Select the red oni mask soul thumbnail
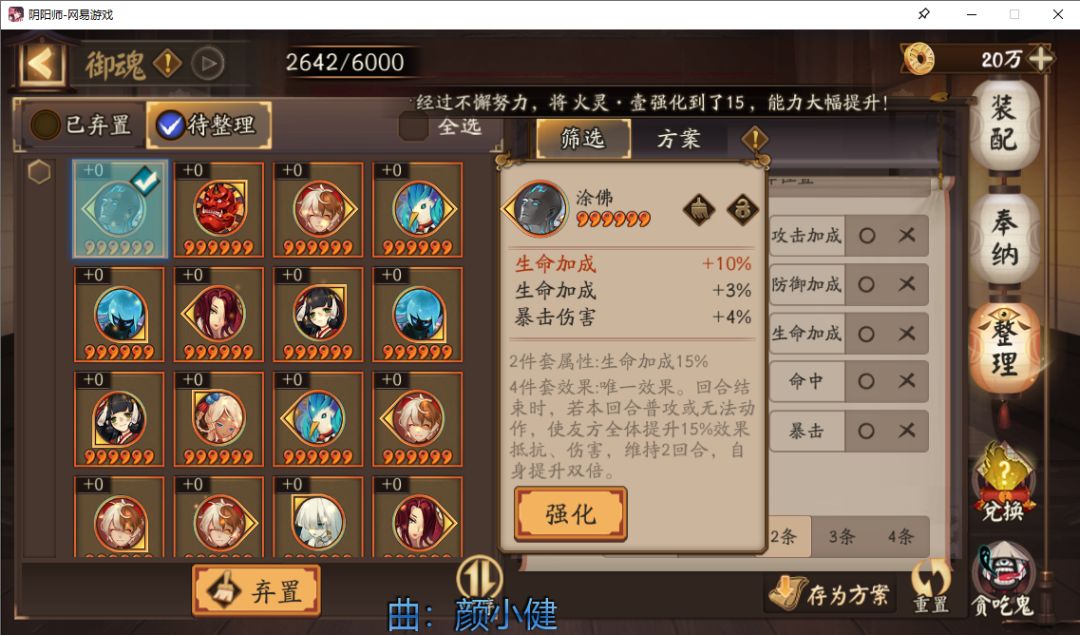 tap(218, 209)
